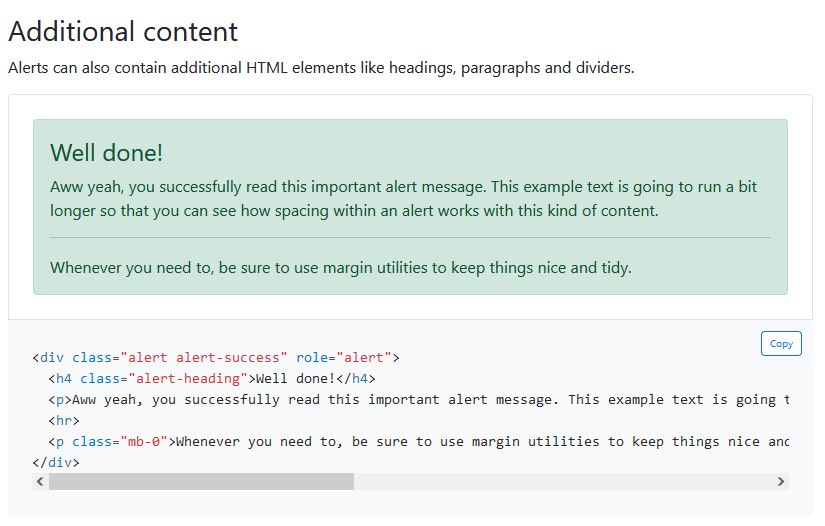
Task: Click the intro sentence about additional HTML elements
Action: click(x=321, y=68)
